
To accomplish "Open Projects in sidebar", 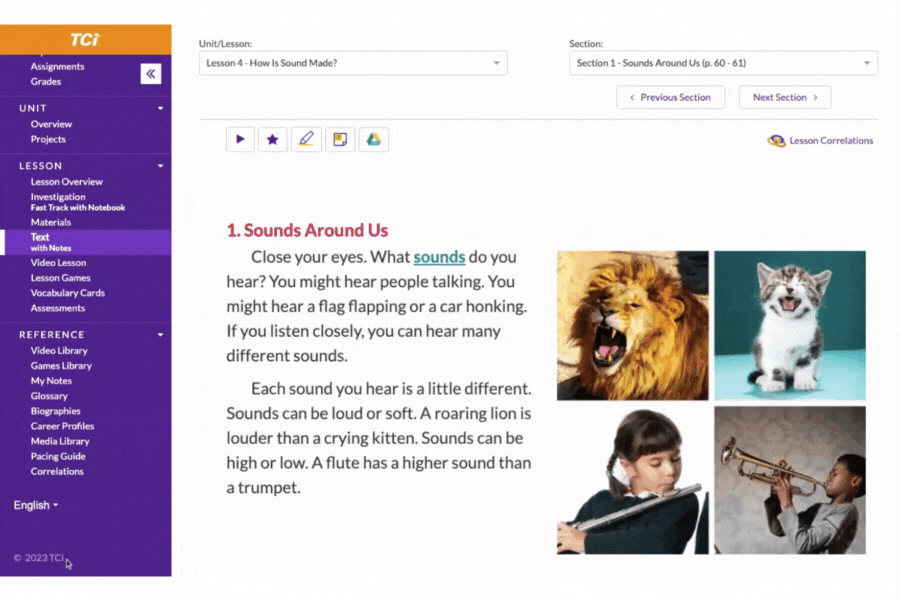I will coord(48,139).
